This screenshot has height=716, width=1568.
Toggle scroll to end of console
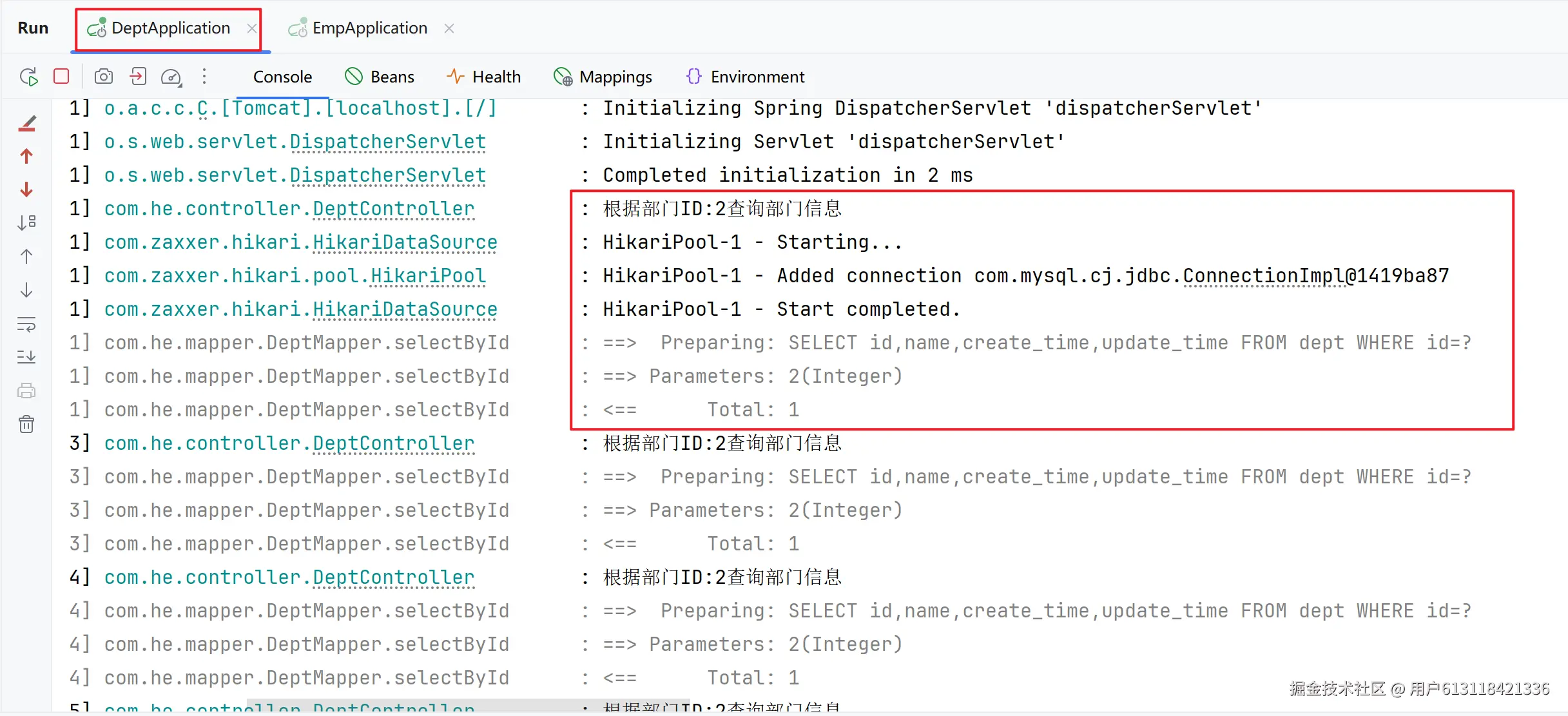point(26,357)
